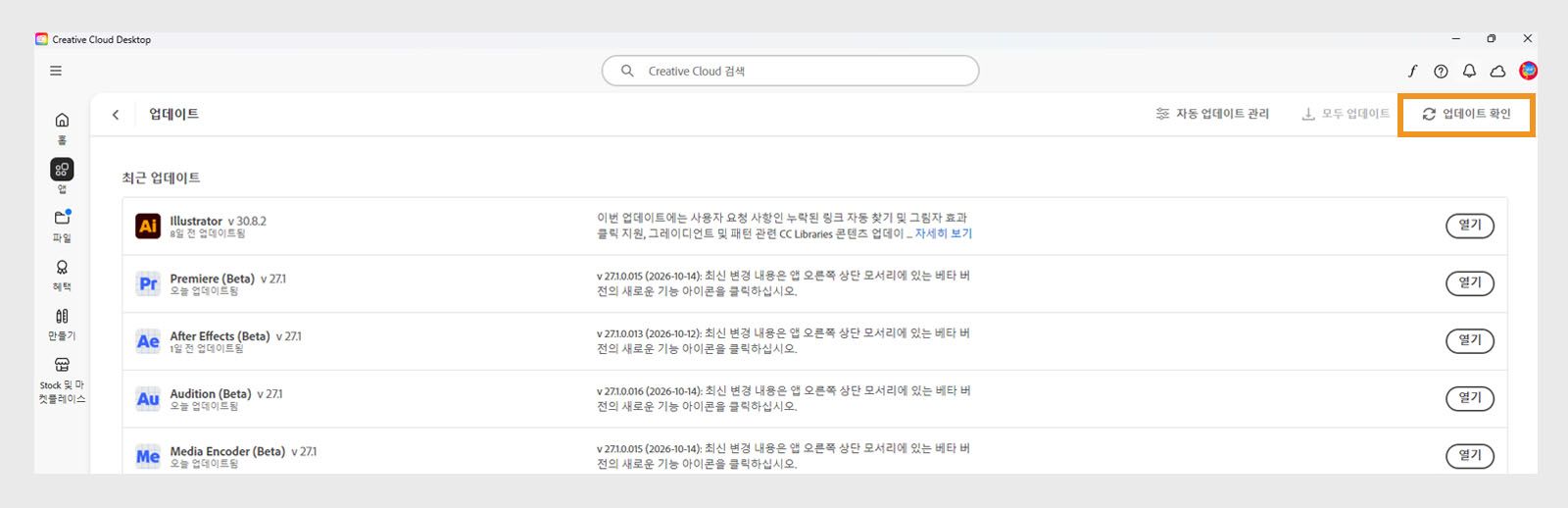Click the v 27.1.0.016 (2026-10-14) description
Image resolution: width=1568 pixels, height=508 pixels.
coord(783,398)
